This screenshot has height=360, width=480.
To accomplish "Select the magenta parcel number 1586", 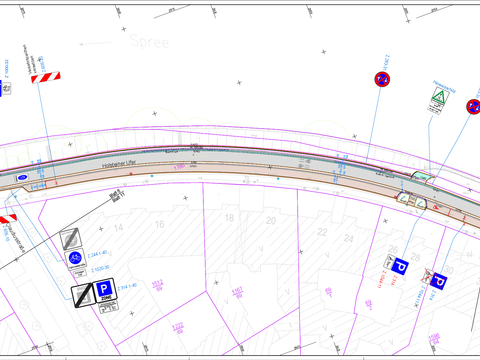I will point(434,338).
